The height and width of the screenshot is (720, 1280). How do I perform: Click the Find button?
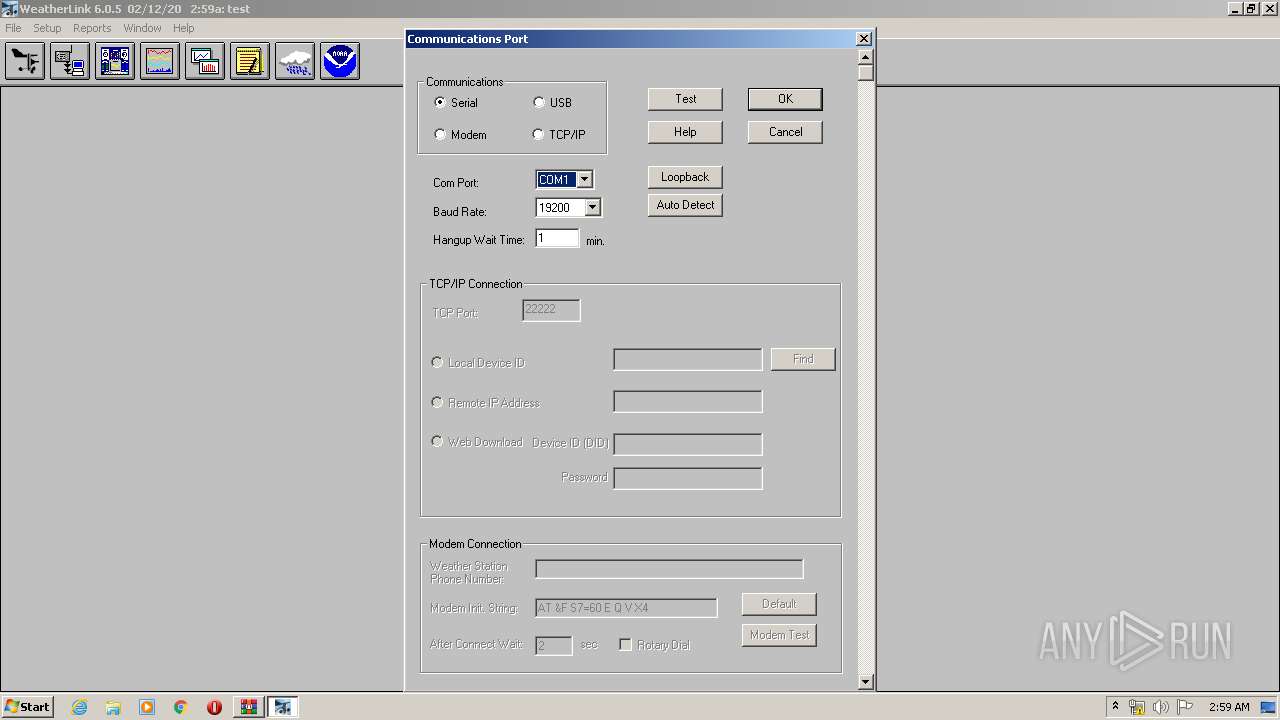point(803,359)
